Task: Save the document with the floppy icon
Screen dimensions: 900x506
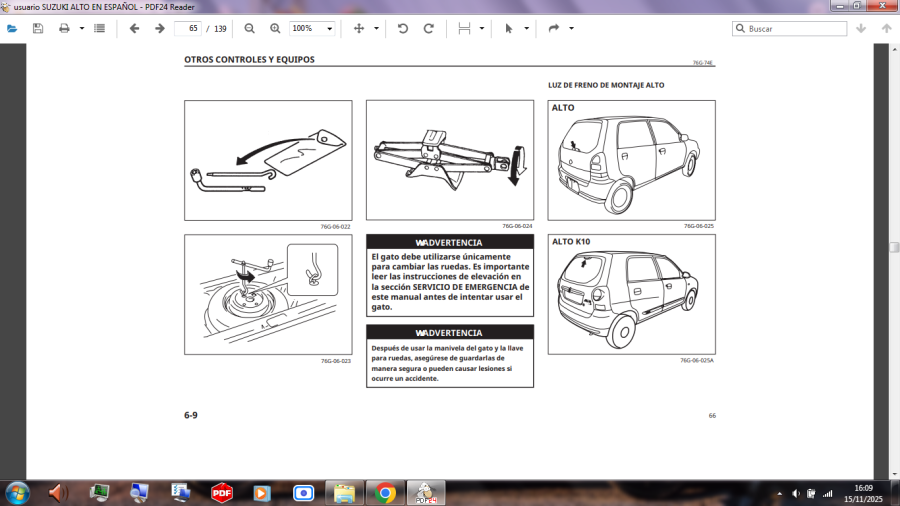Action: 38,28
